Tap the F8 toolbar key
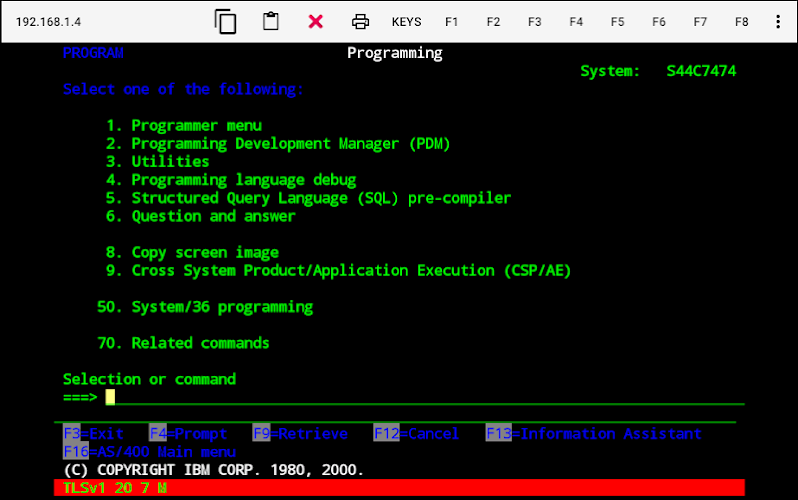Screen dimensions: 798x500 point(742,22)
